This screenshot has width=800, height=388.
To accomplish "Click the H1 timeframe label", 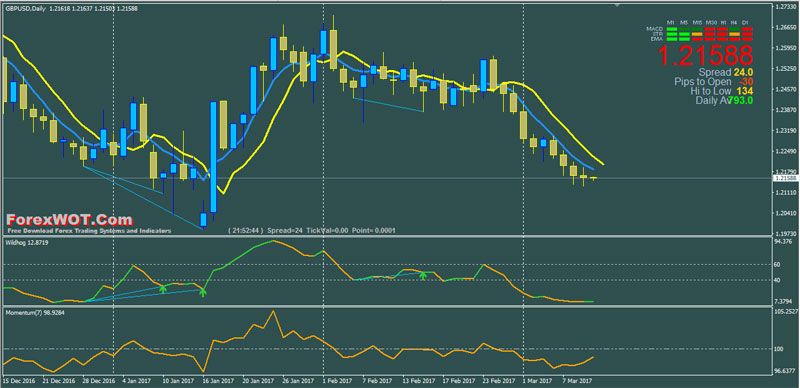I will (724, 22).
